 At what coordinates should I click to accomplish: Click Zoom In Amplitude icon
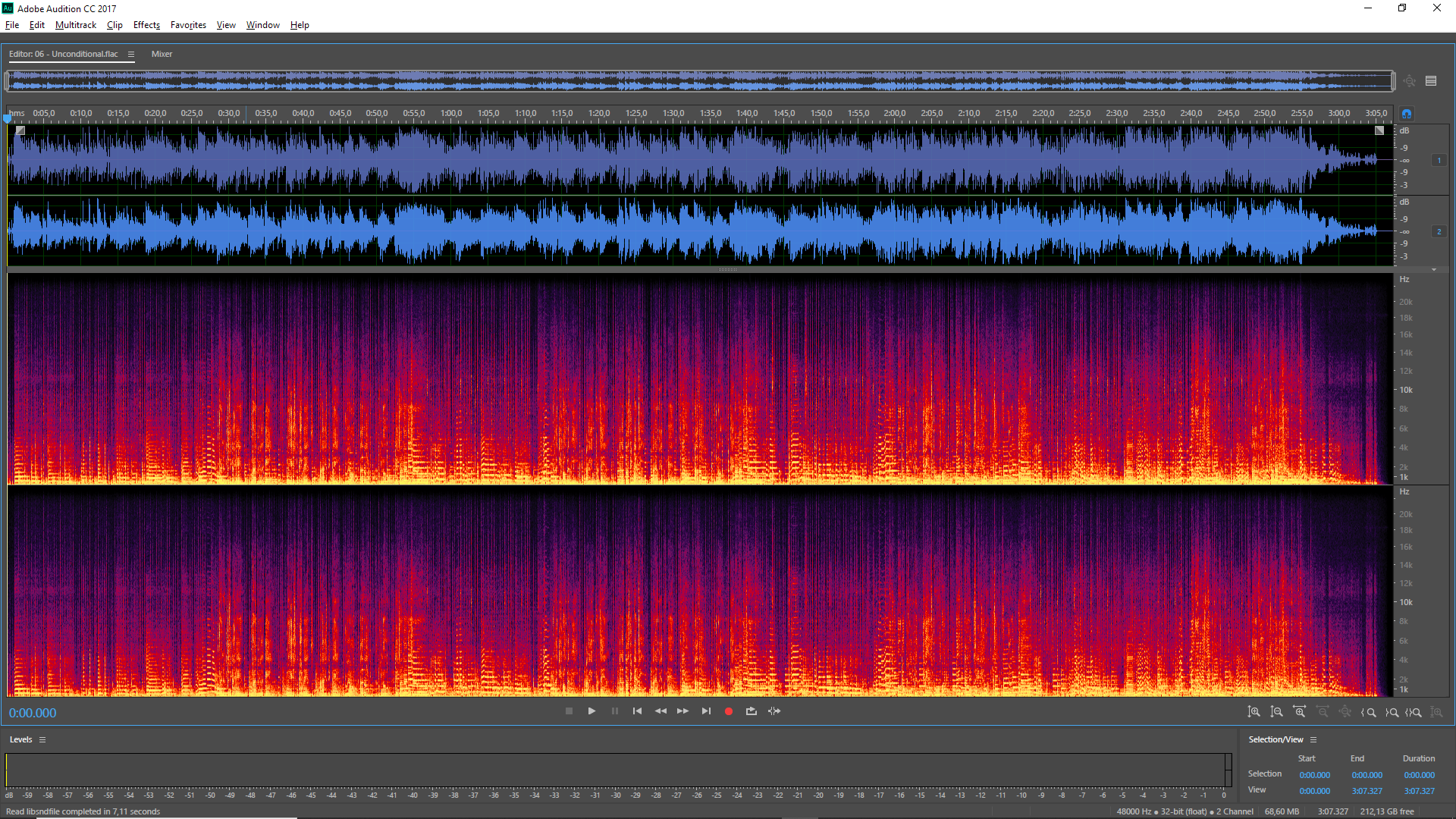coord(1254,712)
